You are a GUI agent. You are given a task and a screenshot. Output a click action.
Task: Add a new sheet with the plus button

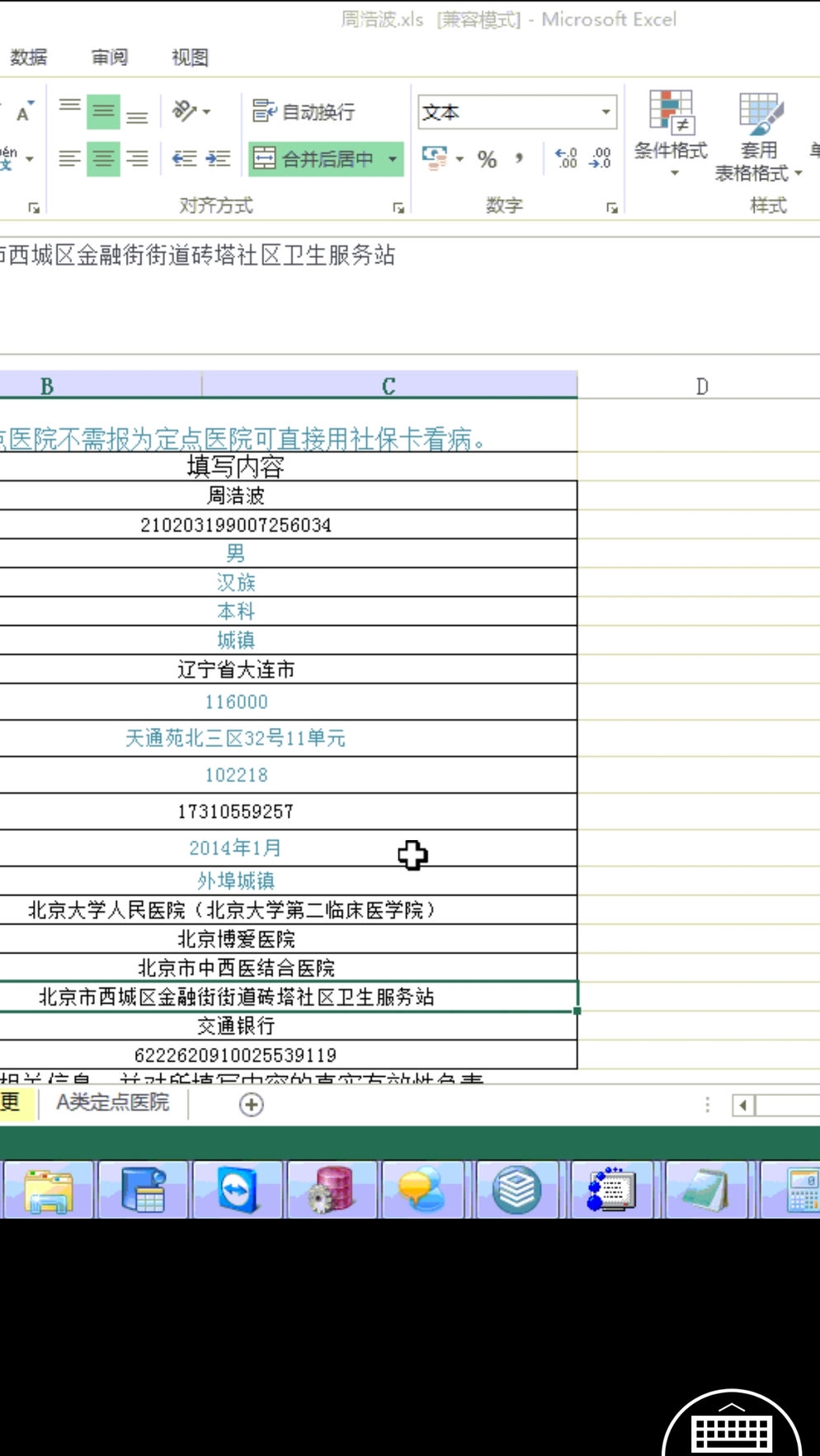252,1104
